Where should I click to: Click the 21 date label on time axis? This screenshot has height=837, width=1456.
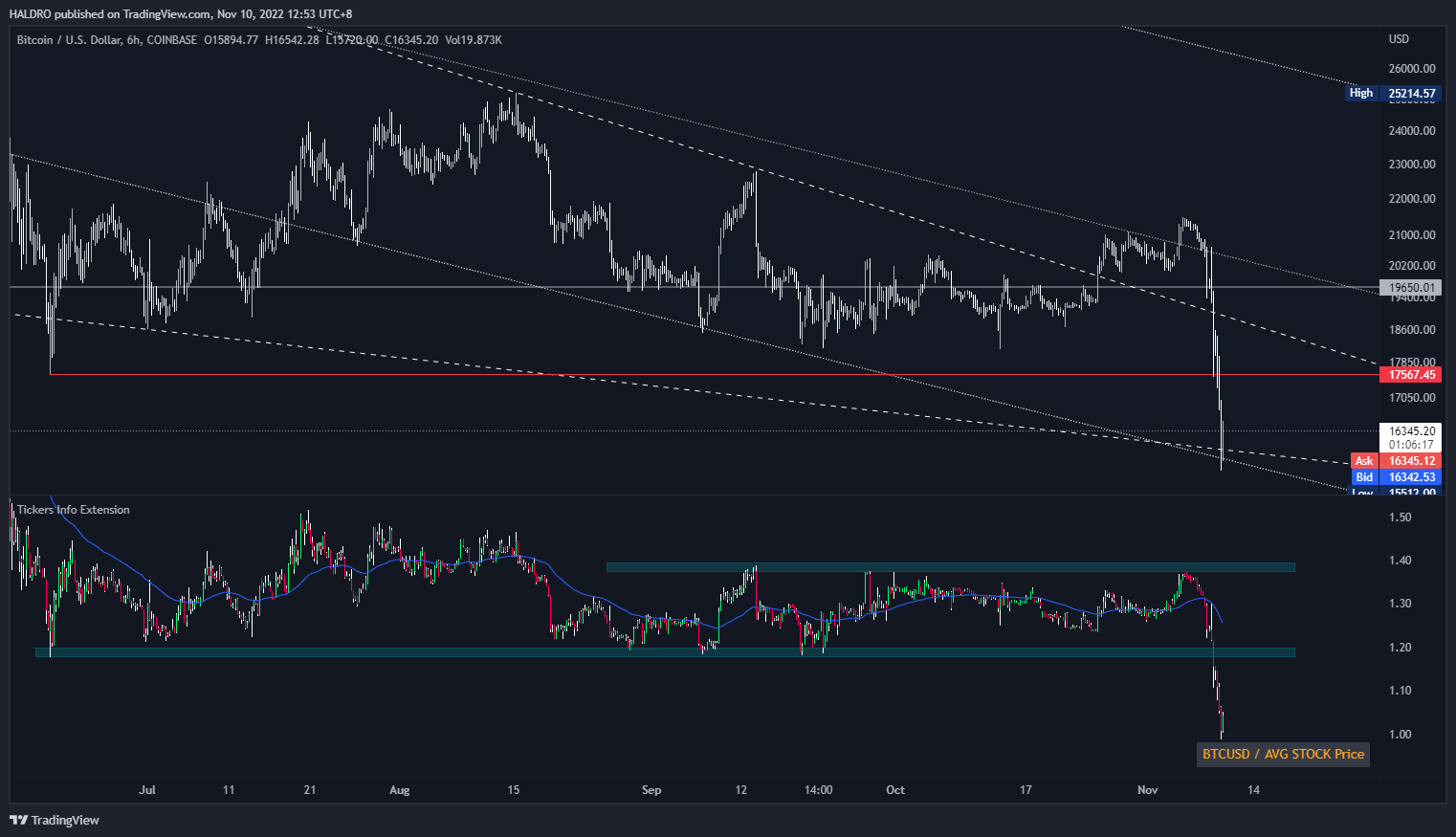(x=310, y=790)
